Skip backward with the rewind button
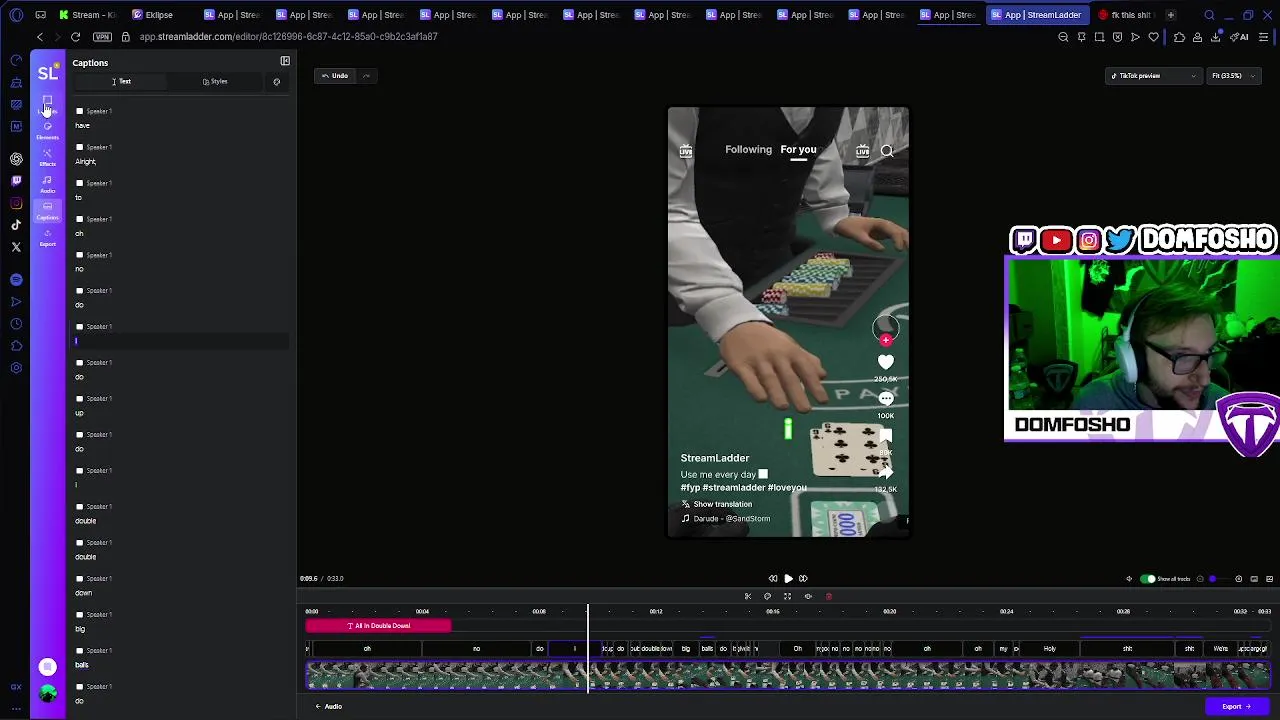The image size is (1280, 720). pyautogui.click(x=773, y=579)
